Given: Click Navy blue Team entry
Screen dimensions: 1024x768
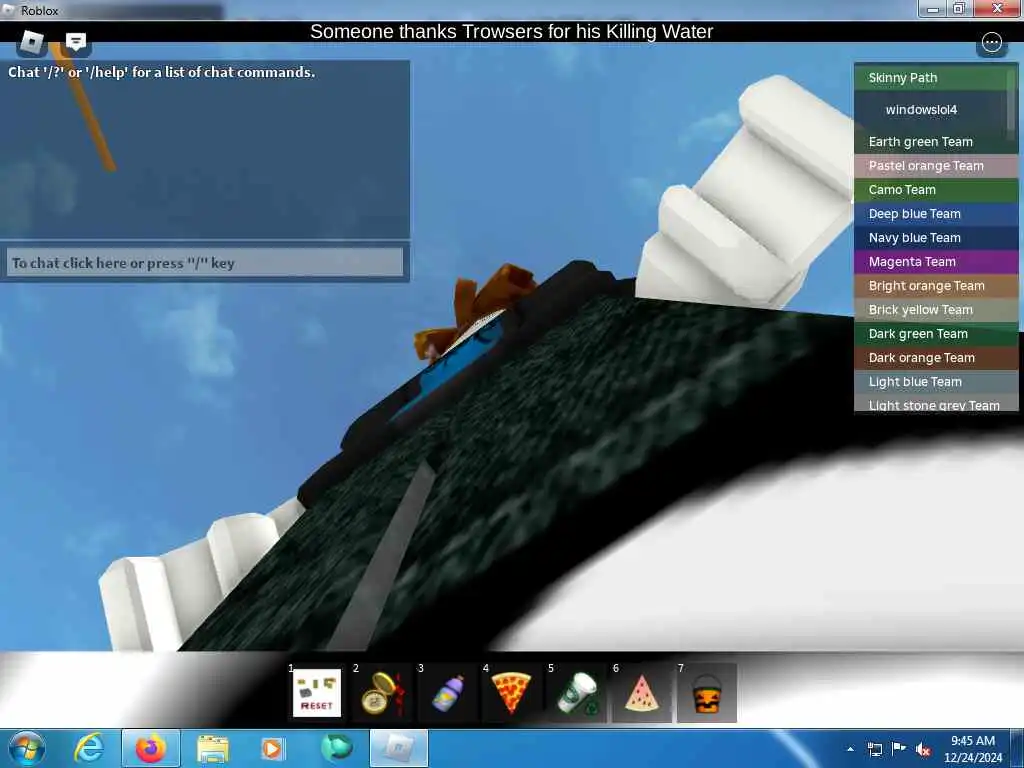Looking at the screenshot, I should click(936, 238).
